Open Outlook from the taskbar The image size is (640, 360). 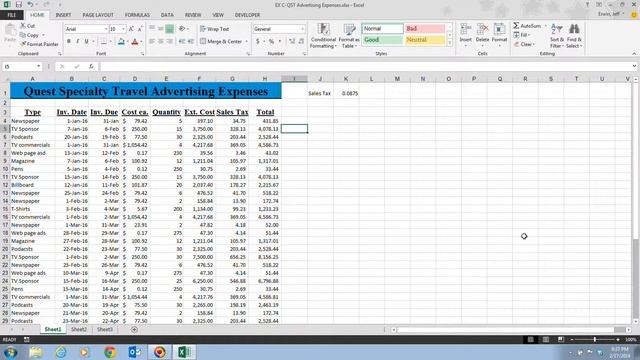point(135,352)
